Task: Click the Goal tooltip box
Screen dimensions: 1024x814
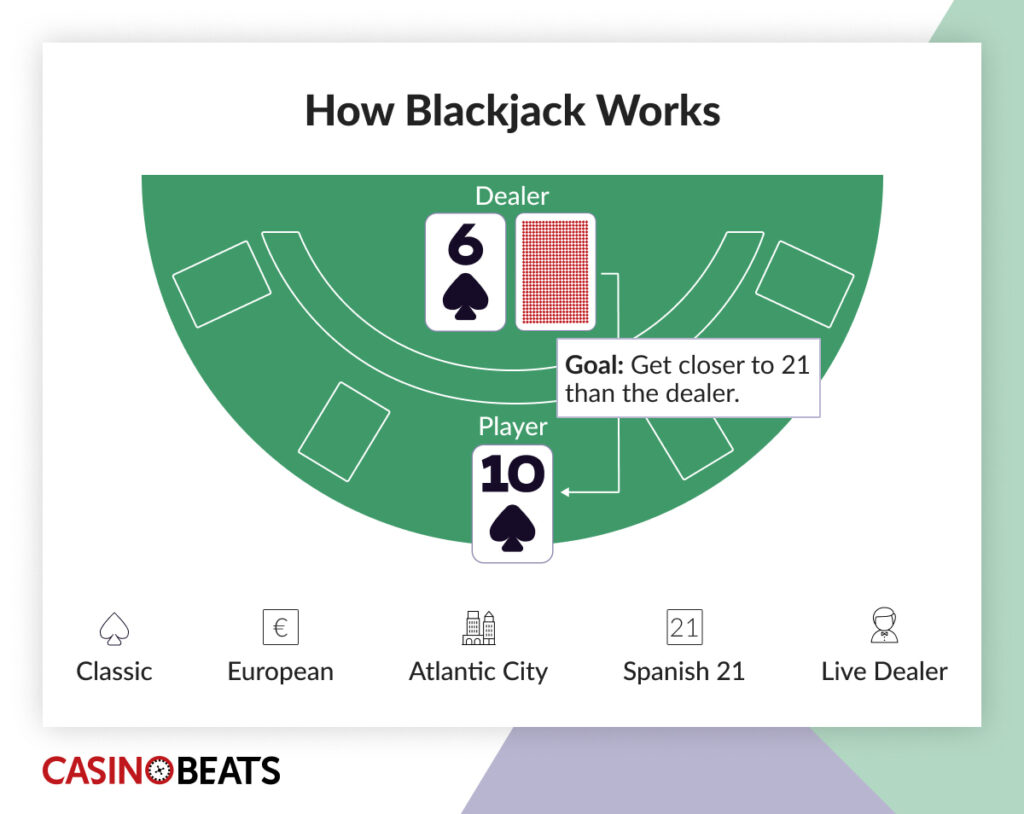Action: click(687, 378)
